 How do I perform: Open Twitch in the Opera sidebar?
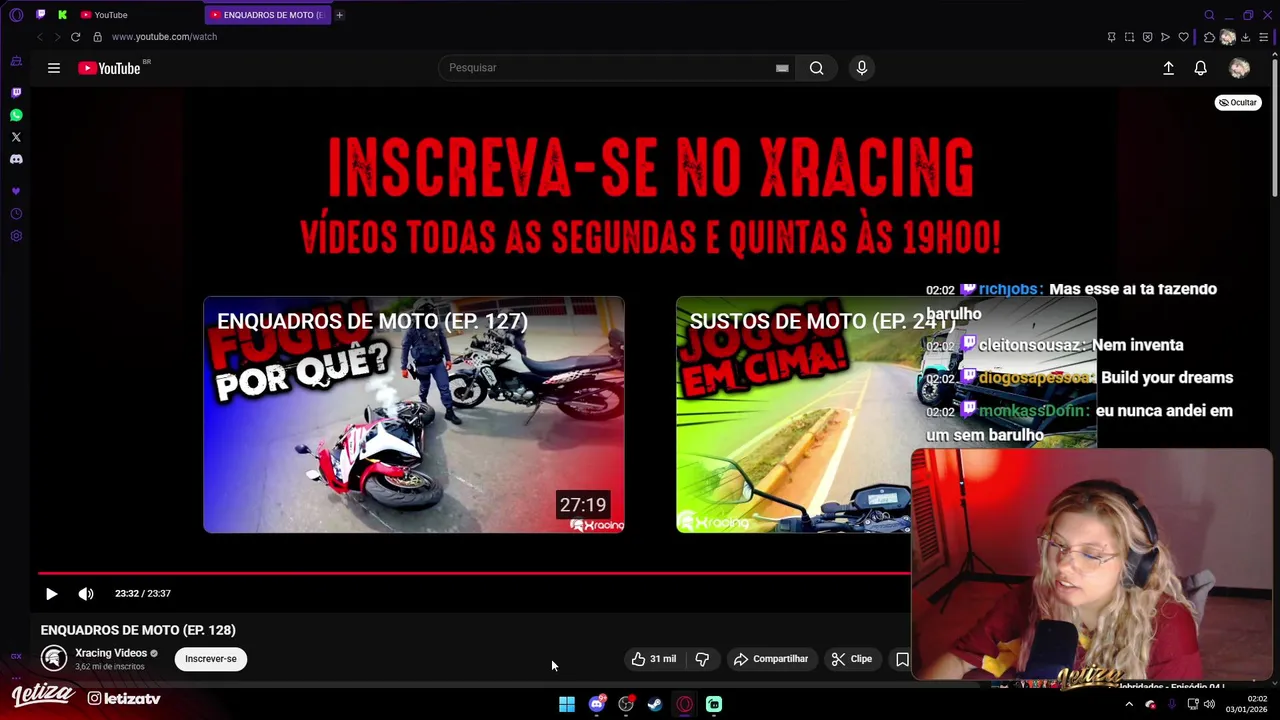16,92
